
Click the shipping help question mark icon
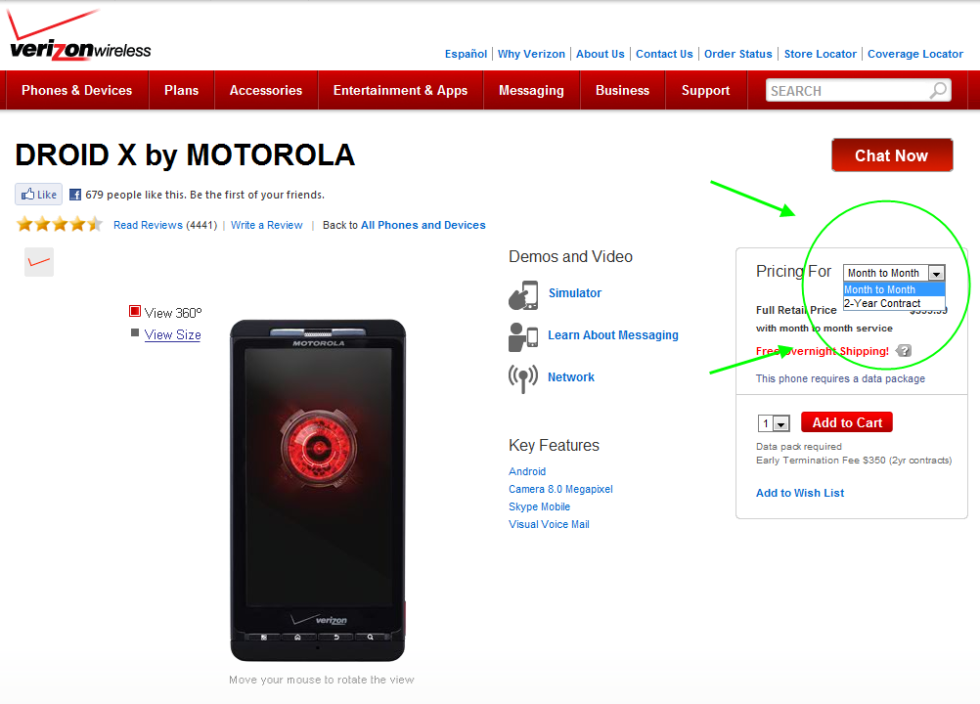pos(904,351)
